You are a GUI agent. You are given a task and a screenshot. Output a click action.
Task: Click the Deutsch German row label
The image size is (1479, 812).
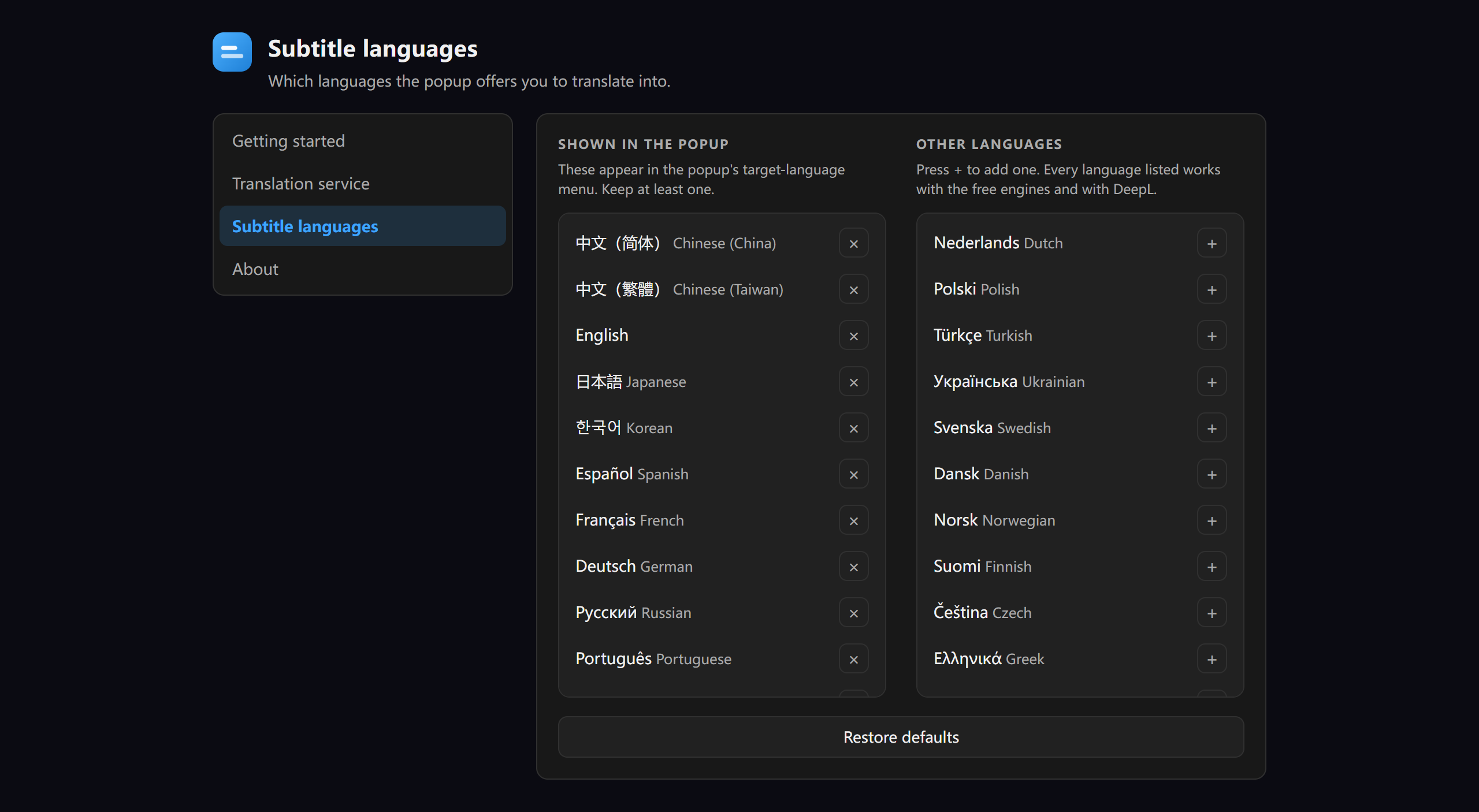pyautogui.click(x=634, y=567)
